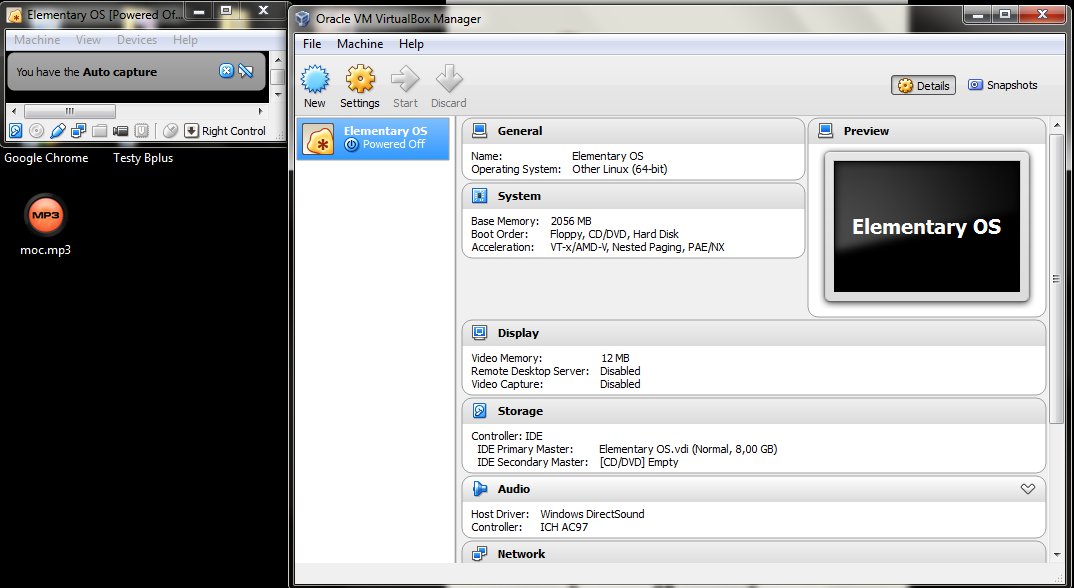This screenshot has width=1074, height=588.
Task: Click the Network section header
Action: [x=753, y=554]
